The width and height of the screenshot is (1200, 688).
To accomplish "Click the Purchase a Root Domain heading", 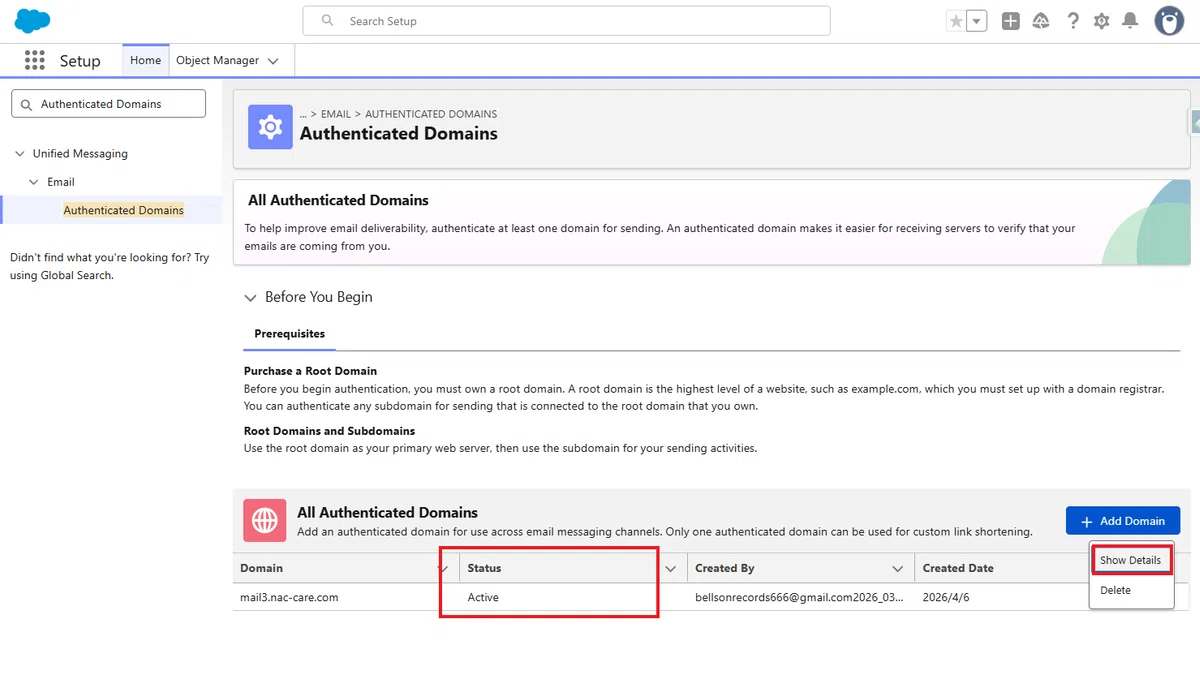I will (310, 371).
